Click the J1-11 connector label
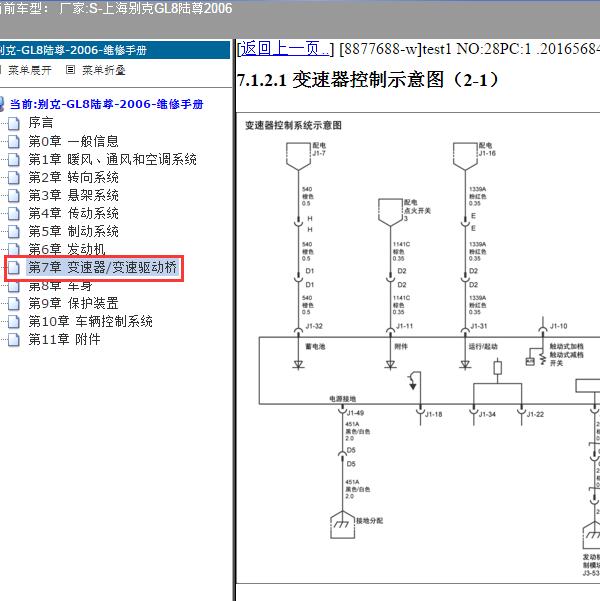The image size is (600, 601). click(x=404, y=326)
